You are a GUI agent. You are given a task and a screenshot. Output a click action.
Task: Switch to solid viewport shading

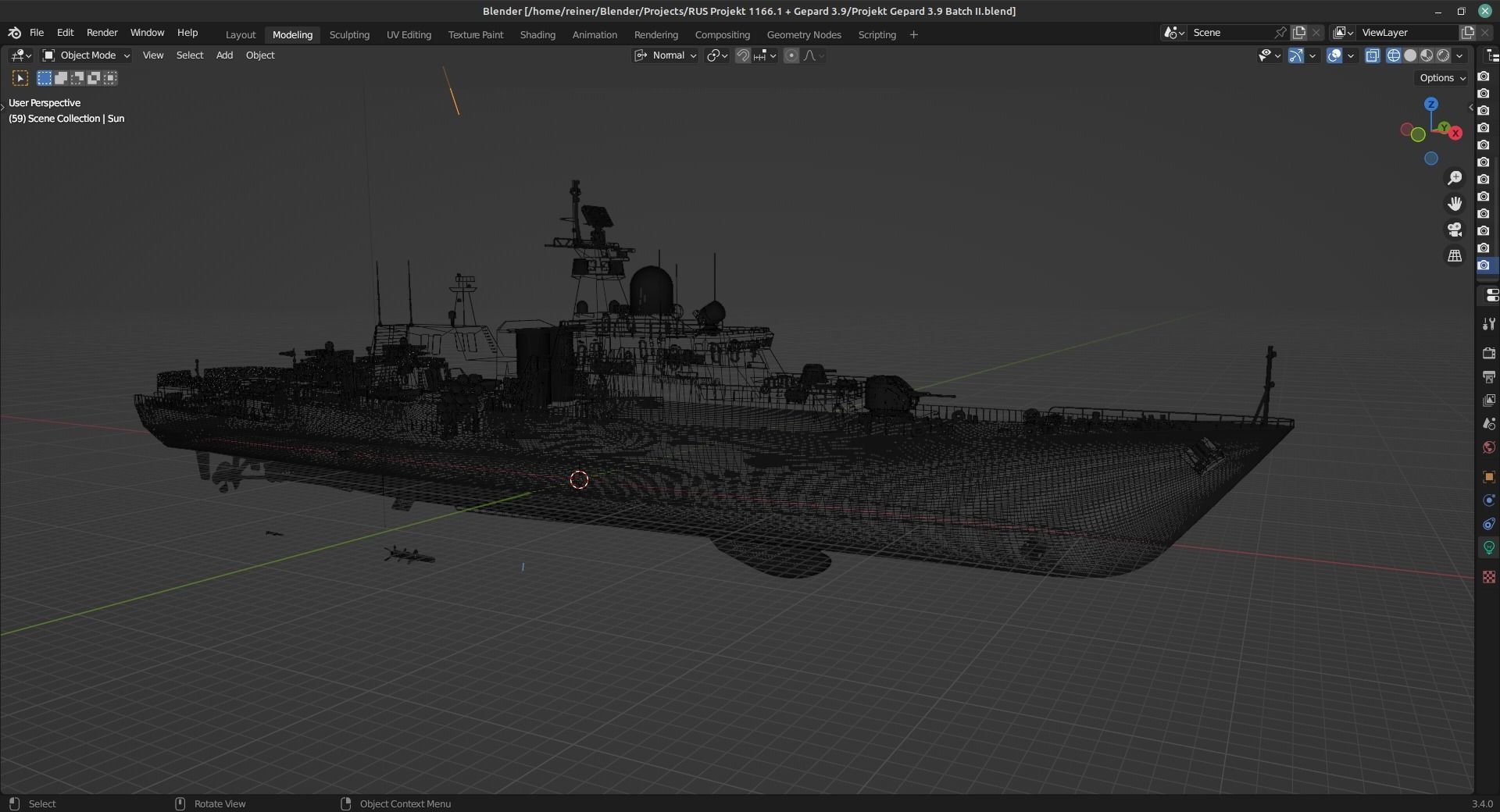[x=1410, y=55]
